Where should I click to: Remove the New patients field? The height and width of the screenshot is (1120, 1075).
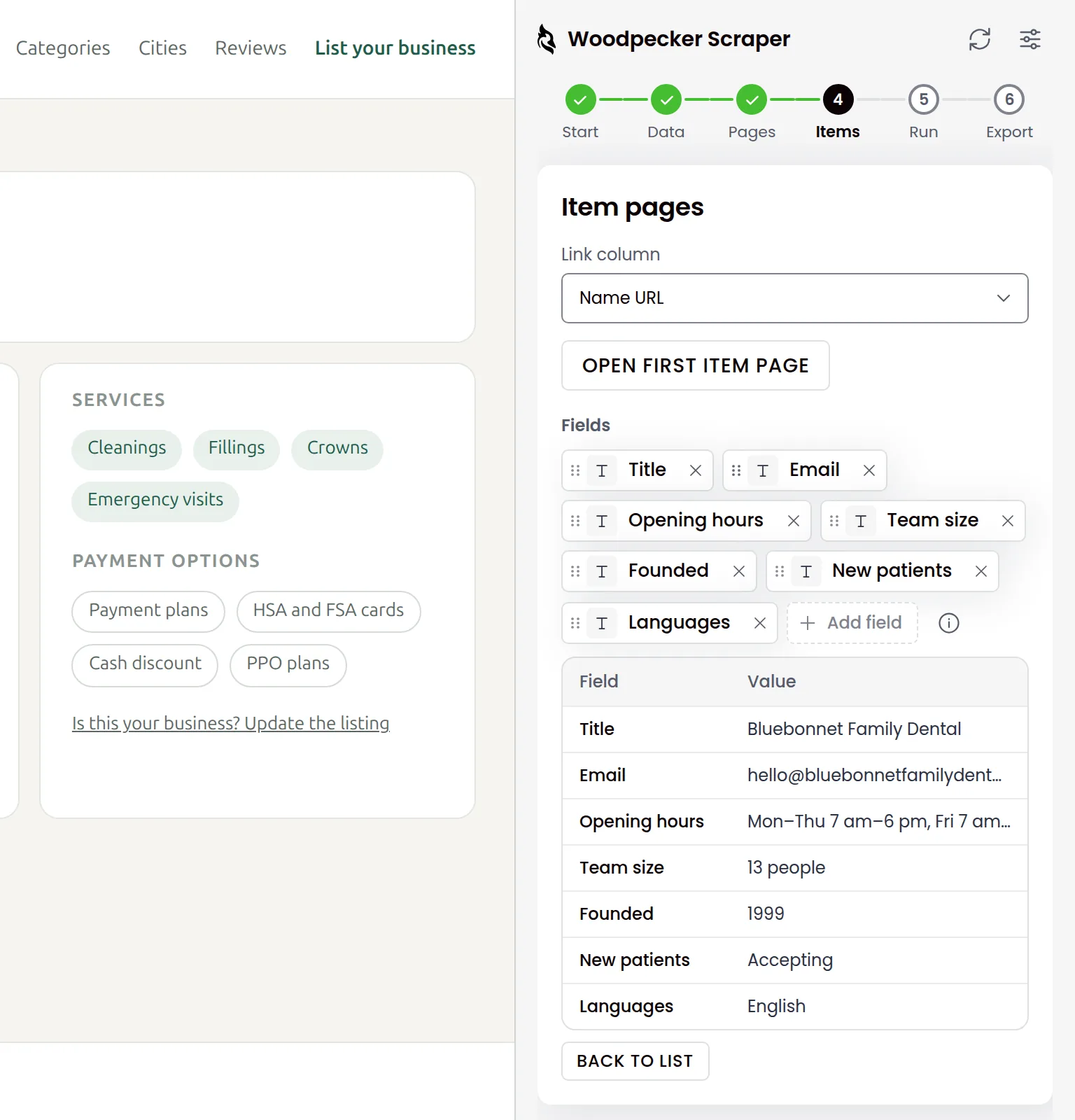point(981,571)
